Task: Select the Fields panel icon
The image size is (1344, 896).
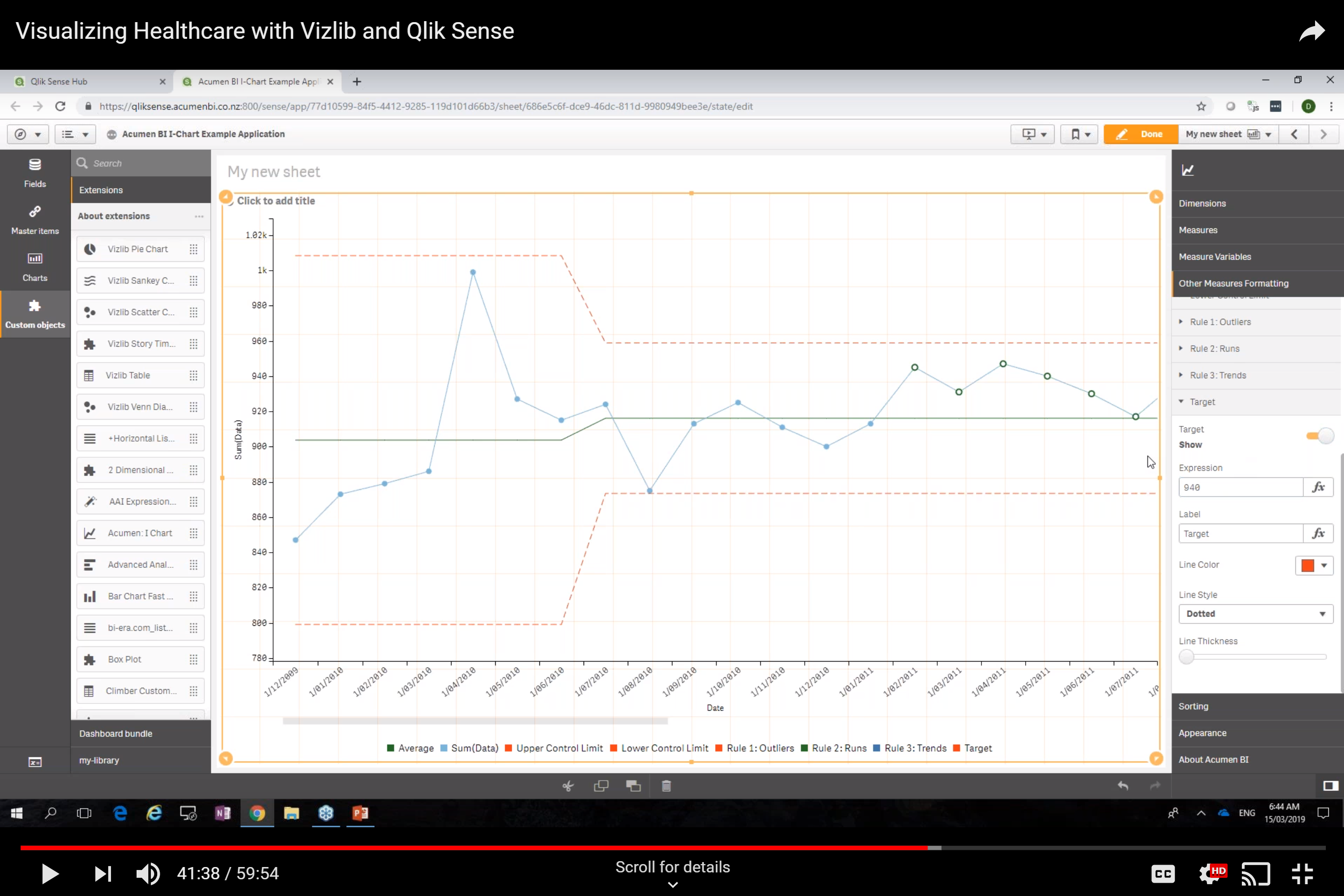Action: point(34,171)
